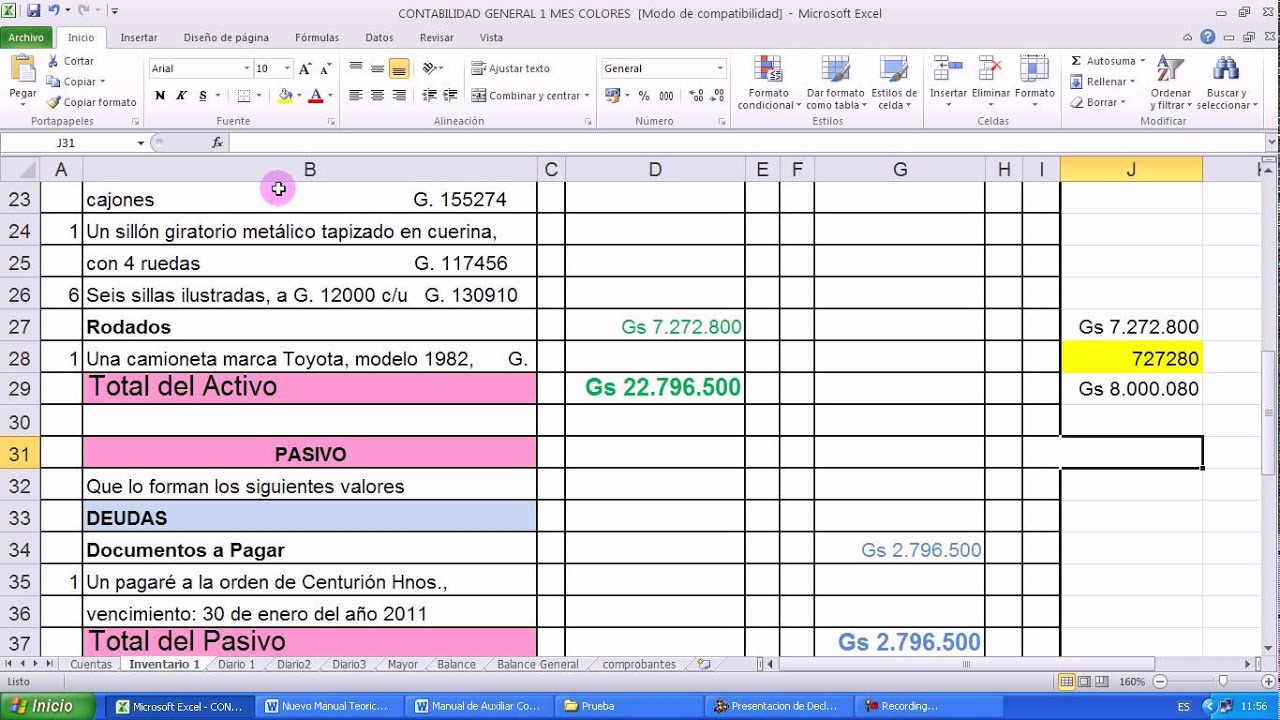Open Ordenar y filtrar menu
1280x720 pixels.
(x=1171, y=83)
